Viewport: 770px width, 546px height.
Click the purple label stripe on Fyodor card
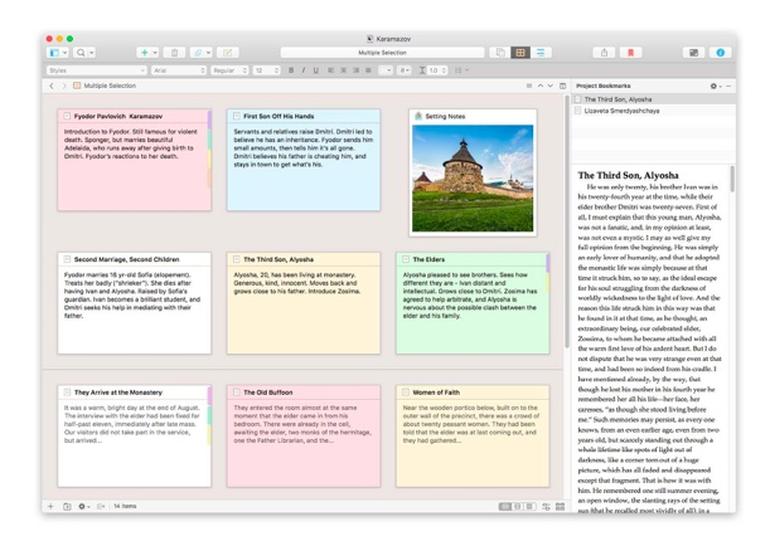tap(209, 120)
